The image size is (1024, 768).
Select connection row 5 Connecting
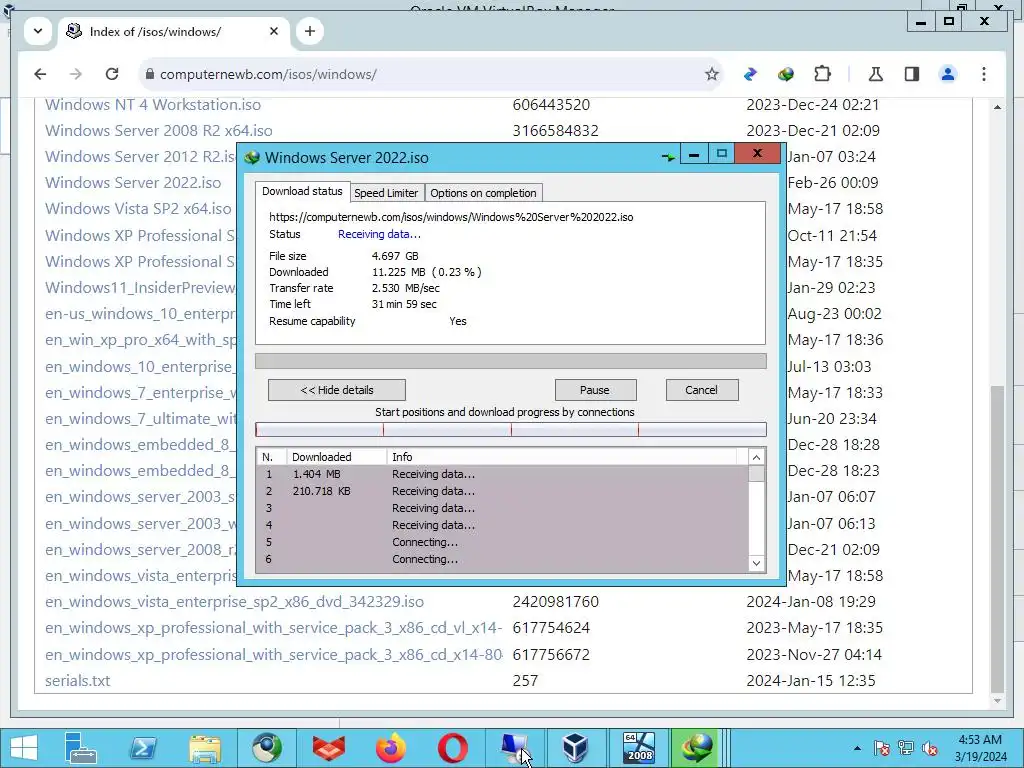[503, 542]
